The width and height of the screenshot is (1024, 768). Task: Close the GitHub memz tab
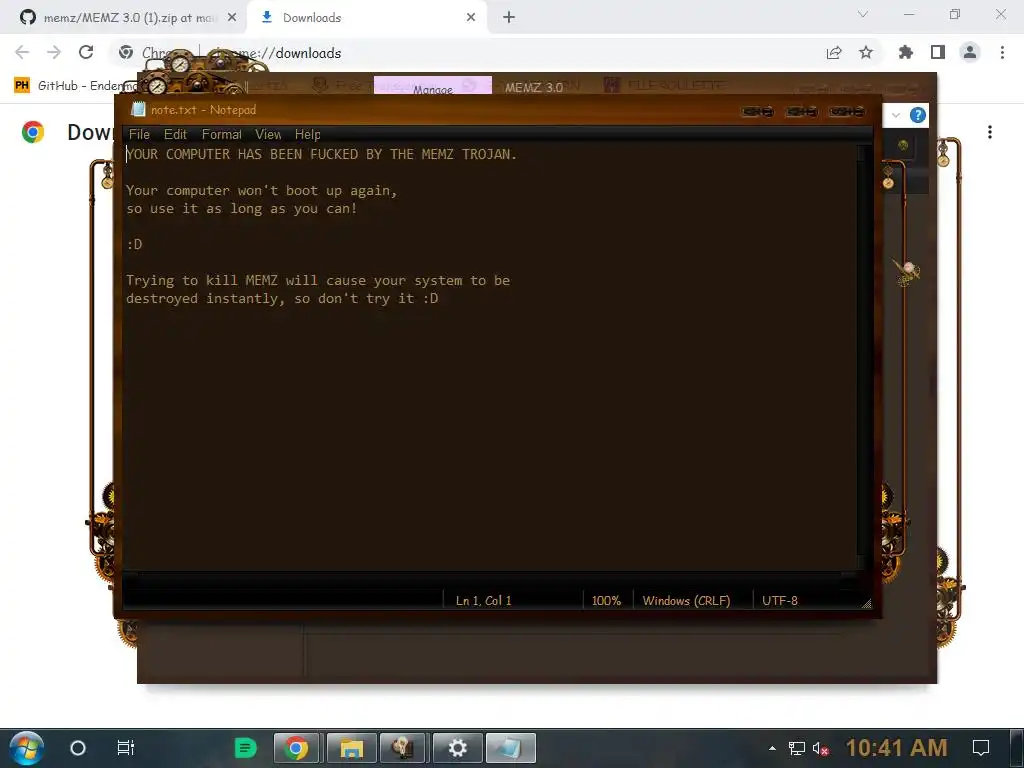232,18
